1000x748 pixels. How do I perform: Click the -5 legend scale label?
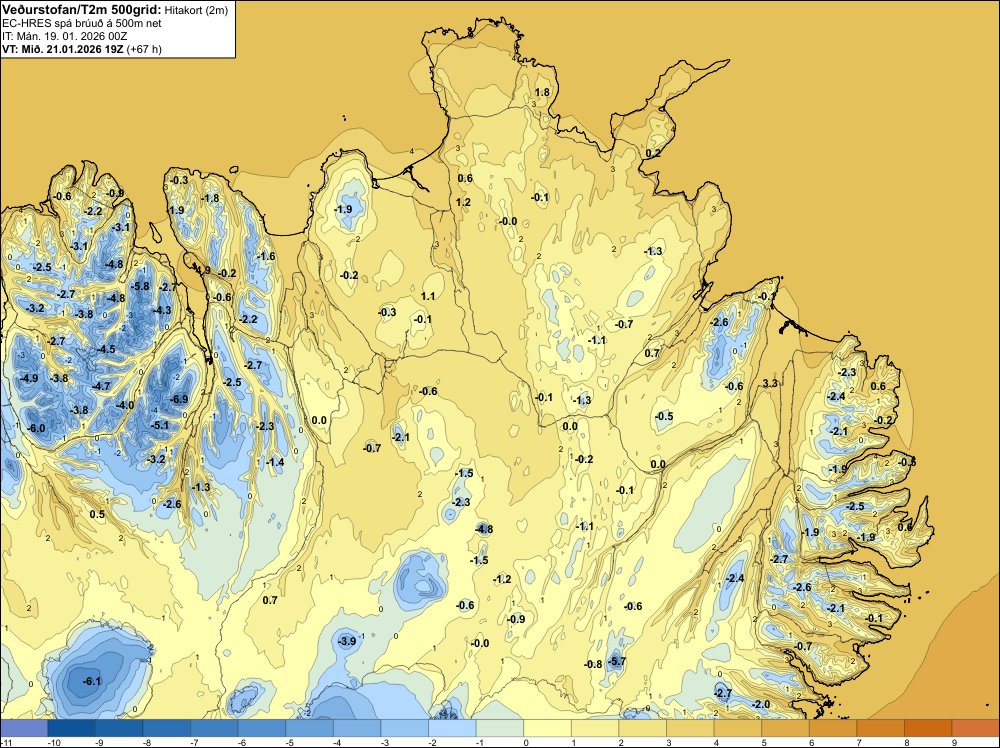click(289, 742)
